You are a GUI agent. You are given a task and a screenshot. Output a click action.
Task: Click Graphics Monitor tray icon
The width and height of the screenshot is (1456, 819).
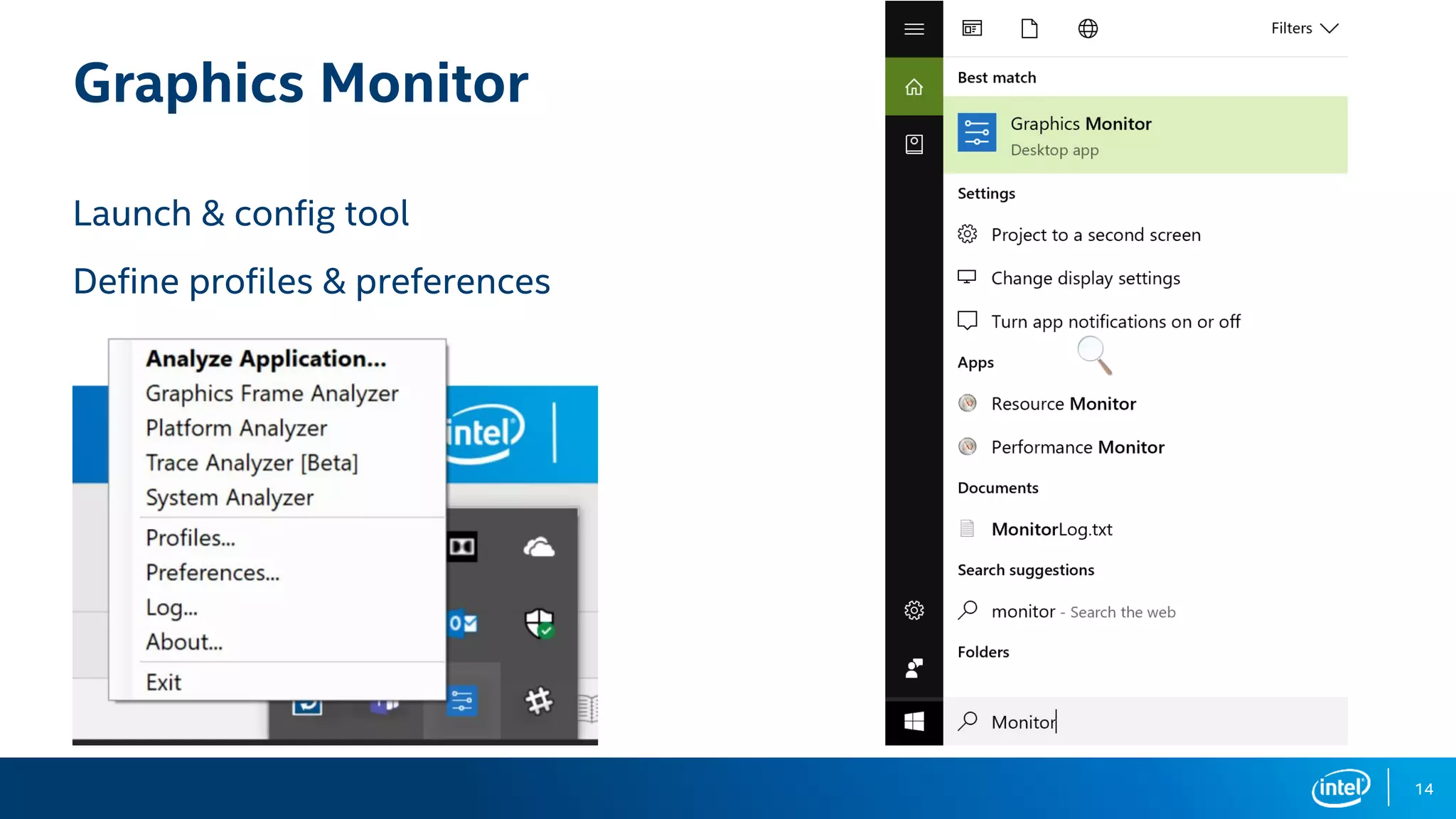pyautogui.click(x=461, y=702)
